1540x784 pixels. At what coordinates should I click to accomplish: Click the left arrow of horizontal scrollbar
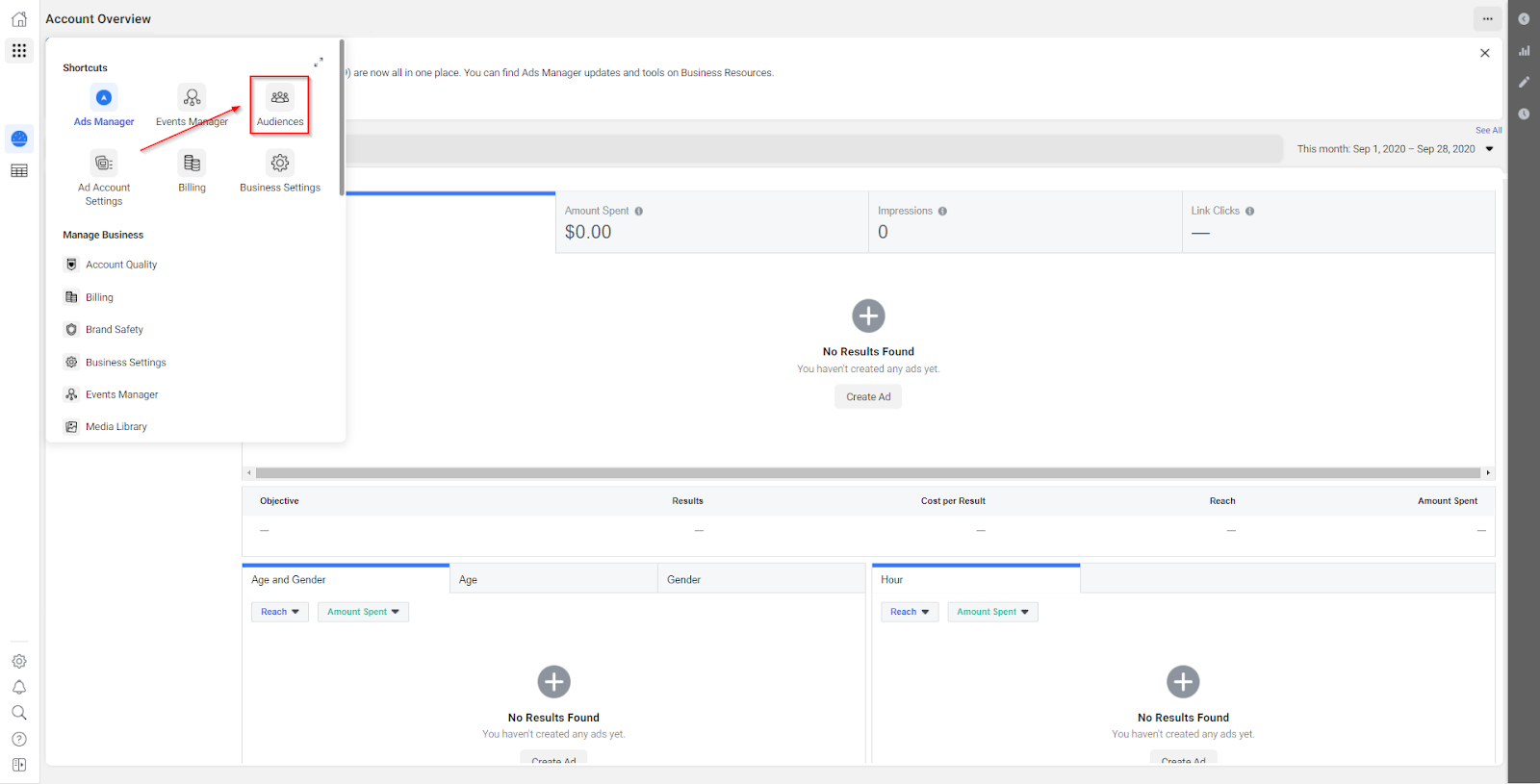coord(249,473)
